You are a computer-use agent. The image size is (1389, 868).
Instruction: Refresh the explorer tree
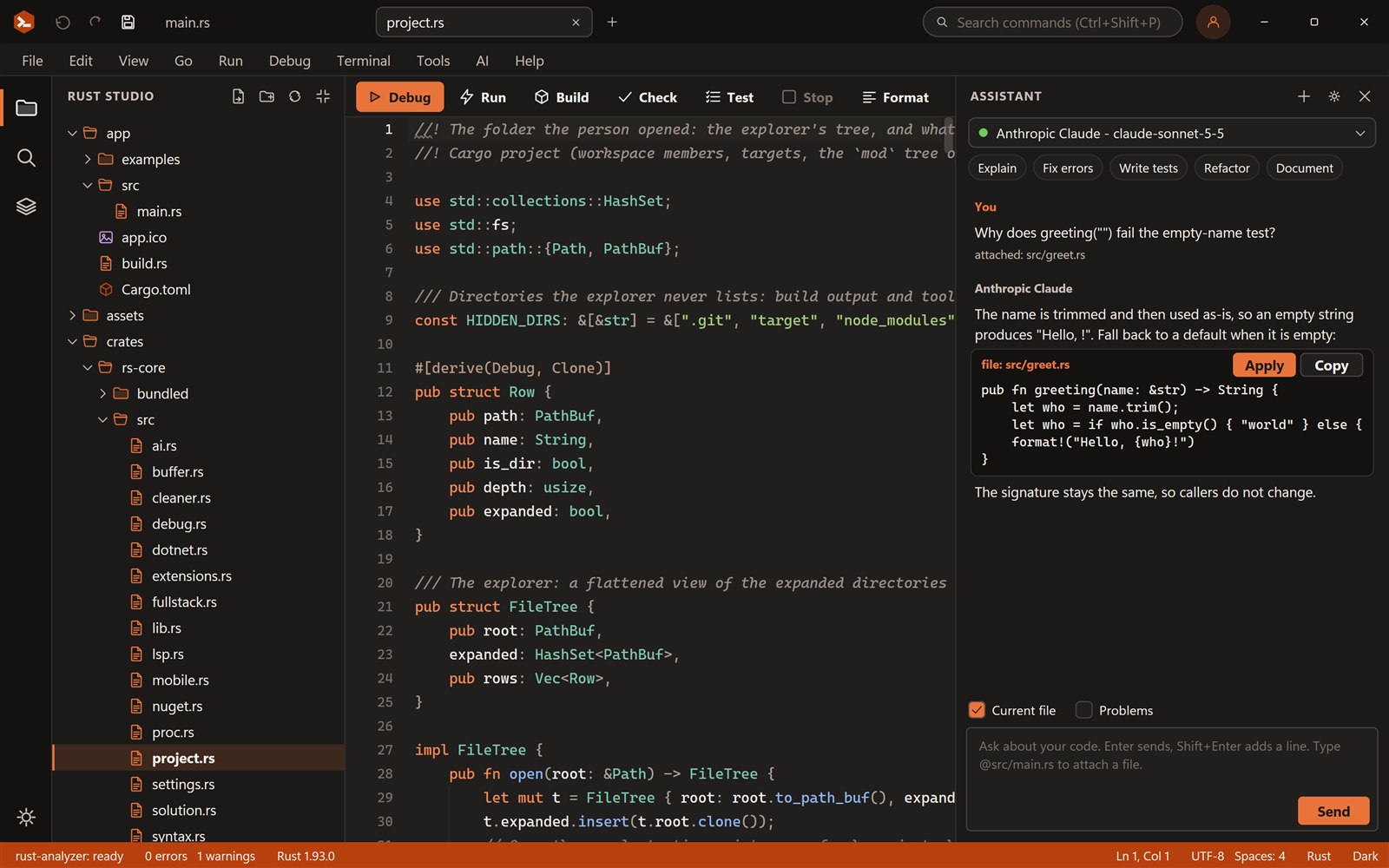click(295, 96)
